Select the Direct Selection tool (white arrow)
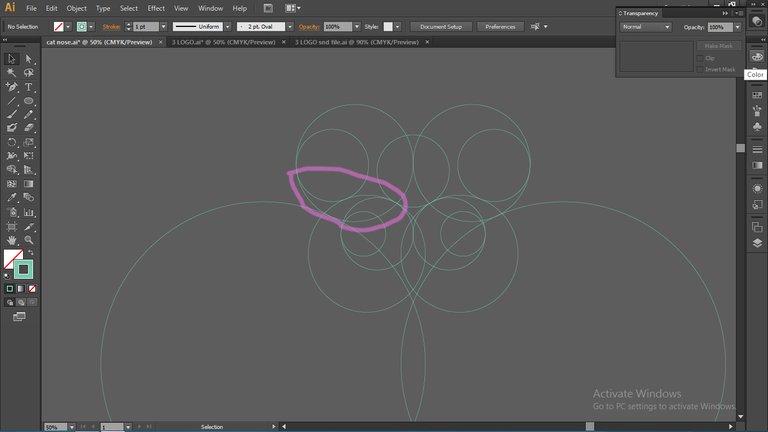The width and height of the screenshot is (768, 432). pyautogui.click(x=28, y=59)
